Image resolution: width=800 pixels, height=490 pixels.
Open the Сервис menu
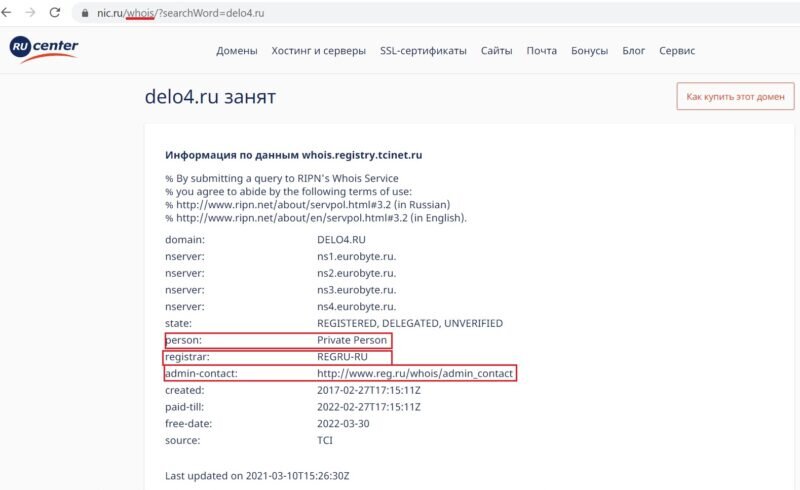click(677, 51)
